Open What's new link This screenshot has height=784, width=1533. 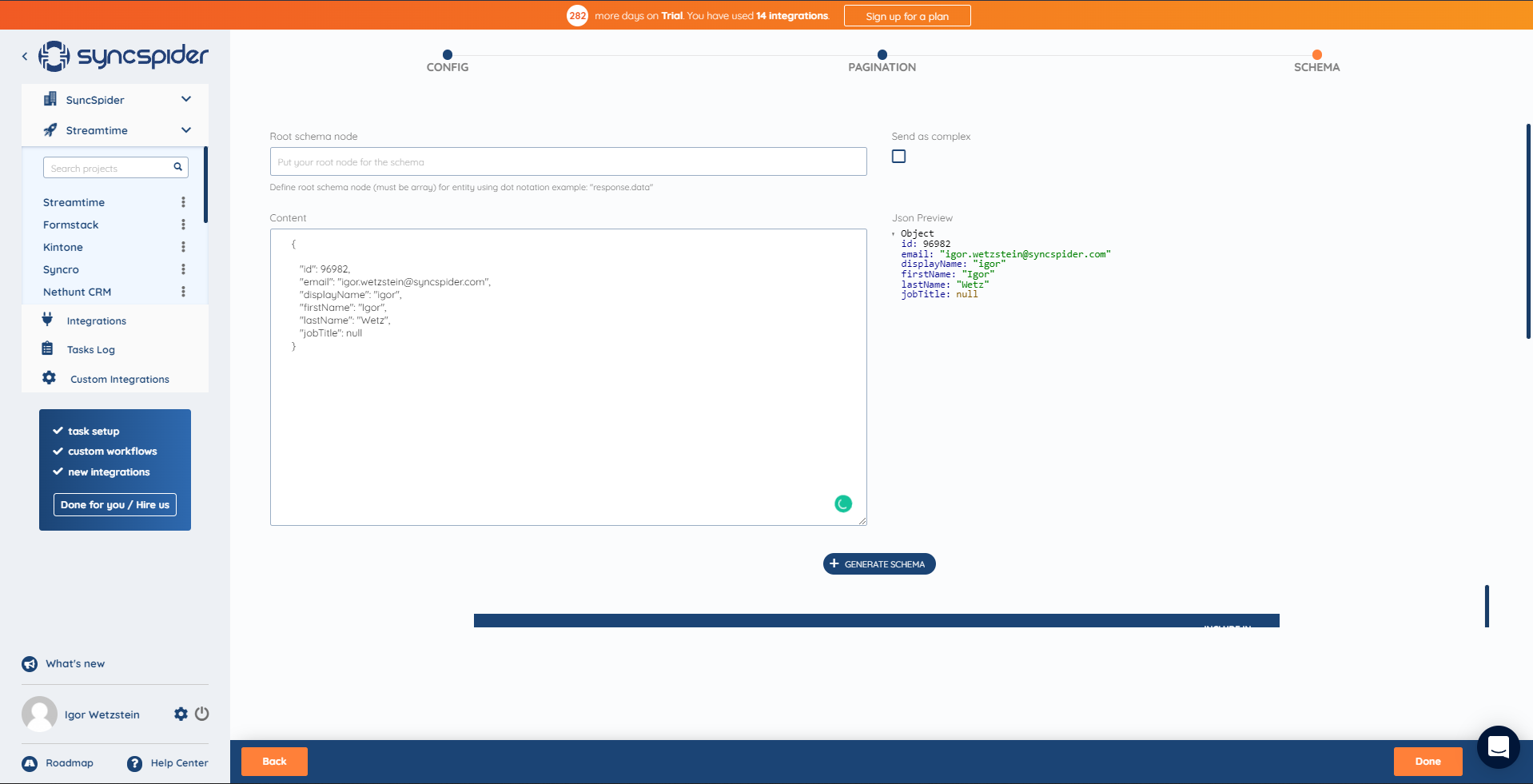pos(75,663)
